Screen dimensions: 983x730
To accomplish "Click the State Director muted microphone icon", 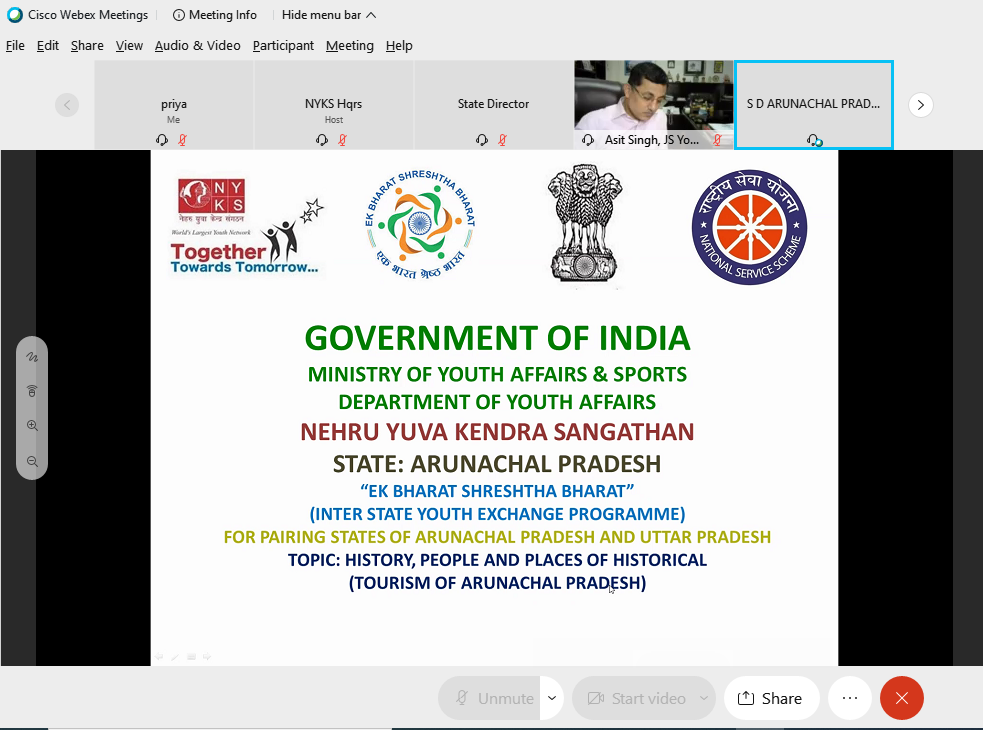I will click(x=502, y=140).
